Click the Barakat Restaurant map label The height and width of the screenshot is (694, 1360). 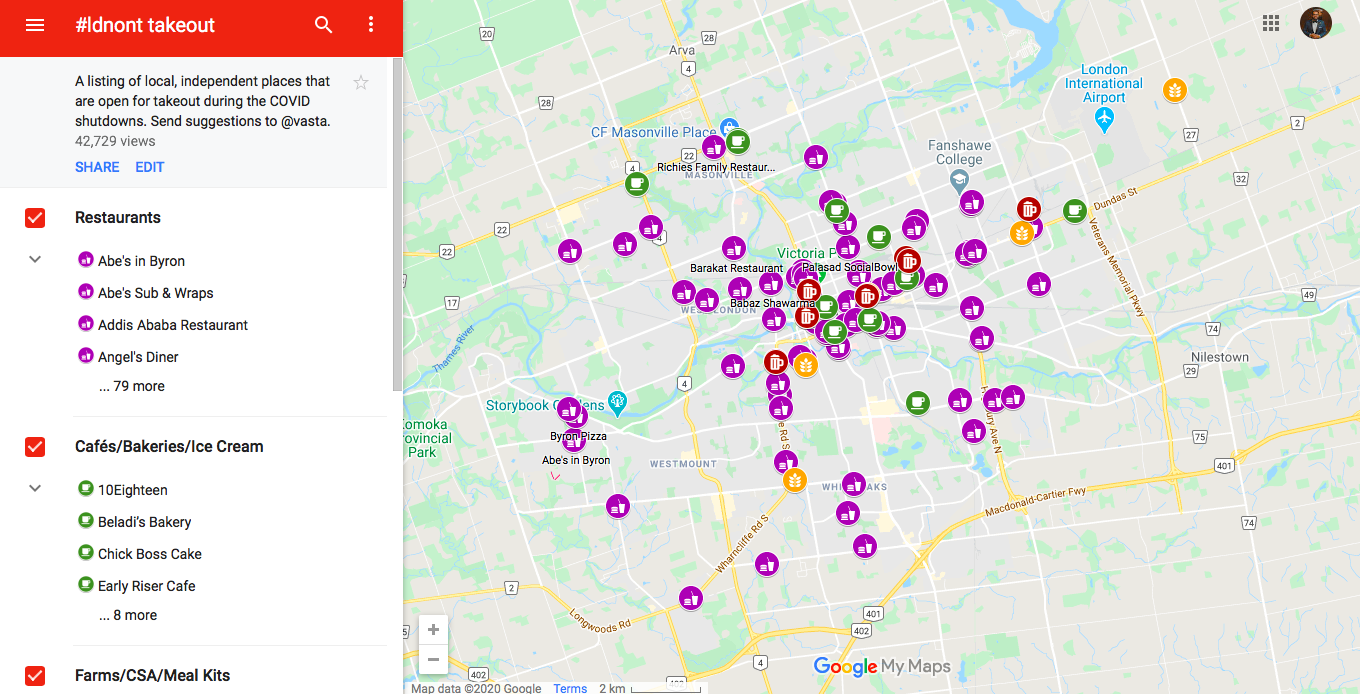[737, 268]
